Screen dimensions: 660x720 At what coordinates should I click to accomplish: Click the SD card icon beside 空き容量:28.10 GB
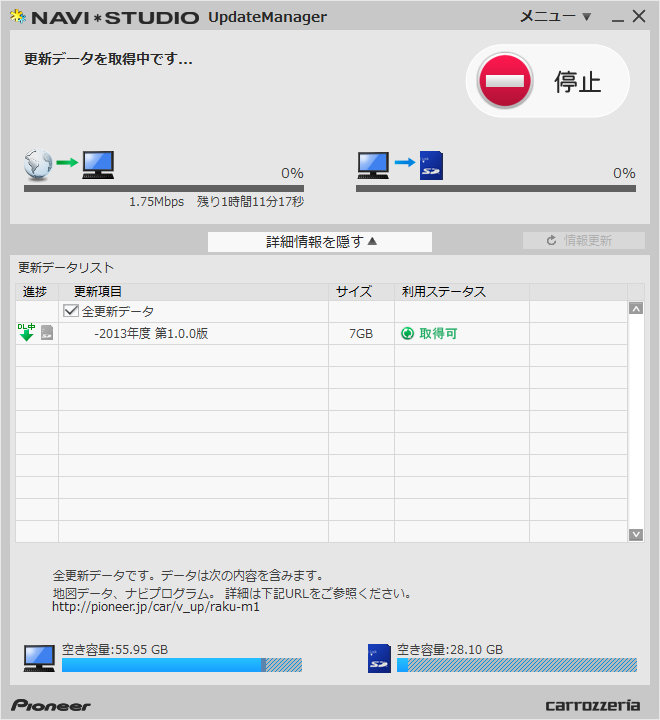(379, 658)
